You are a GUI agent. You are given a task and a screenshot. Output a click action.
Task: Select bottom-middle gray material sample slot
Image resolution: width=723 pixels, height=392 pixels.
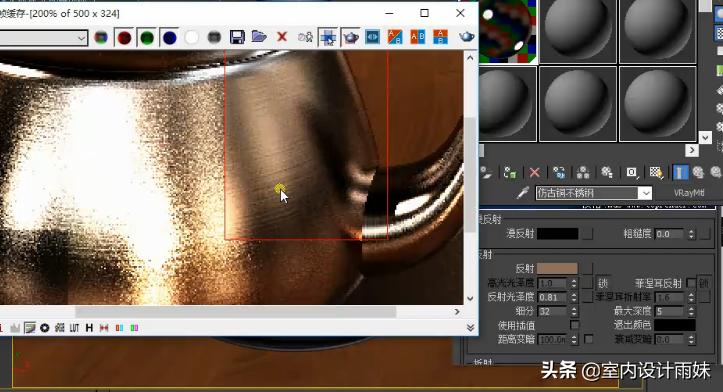pos(578,104)
